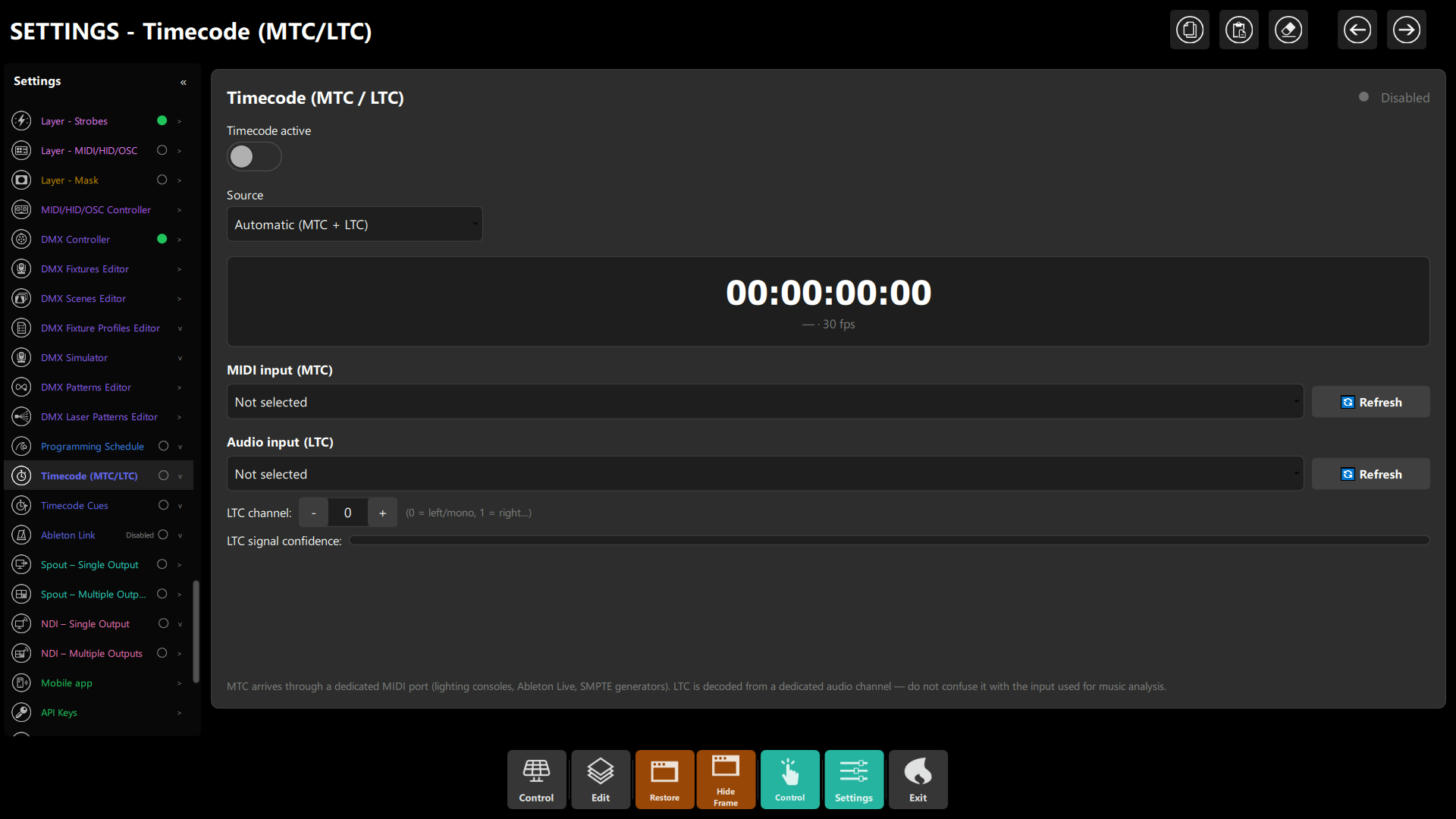Click the MIDI/HID/OSC Controller icon

point(21,210)
